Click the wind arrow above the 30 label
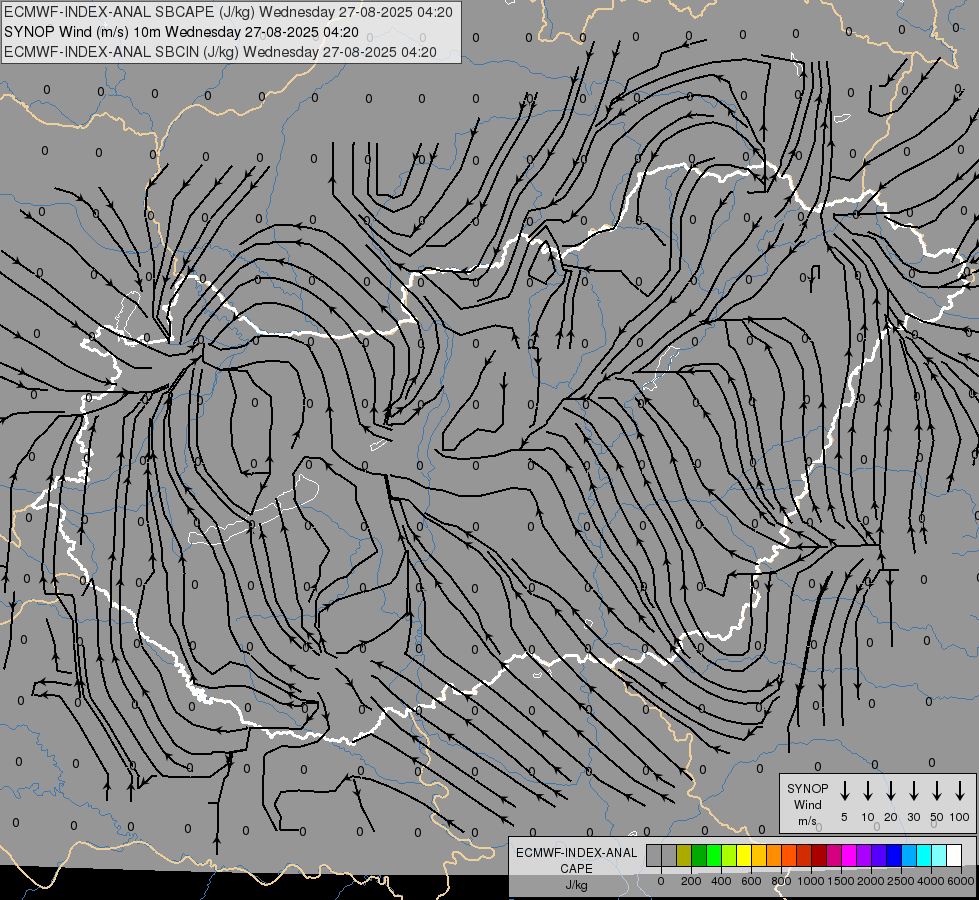979x900 pixels. point(913,791)
